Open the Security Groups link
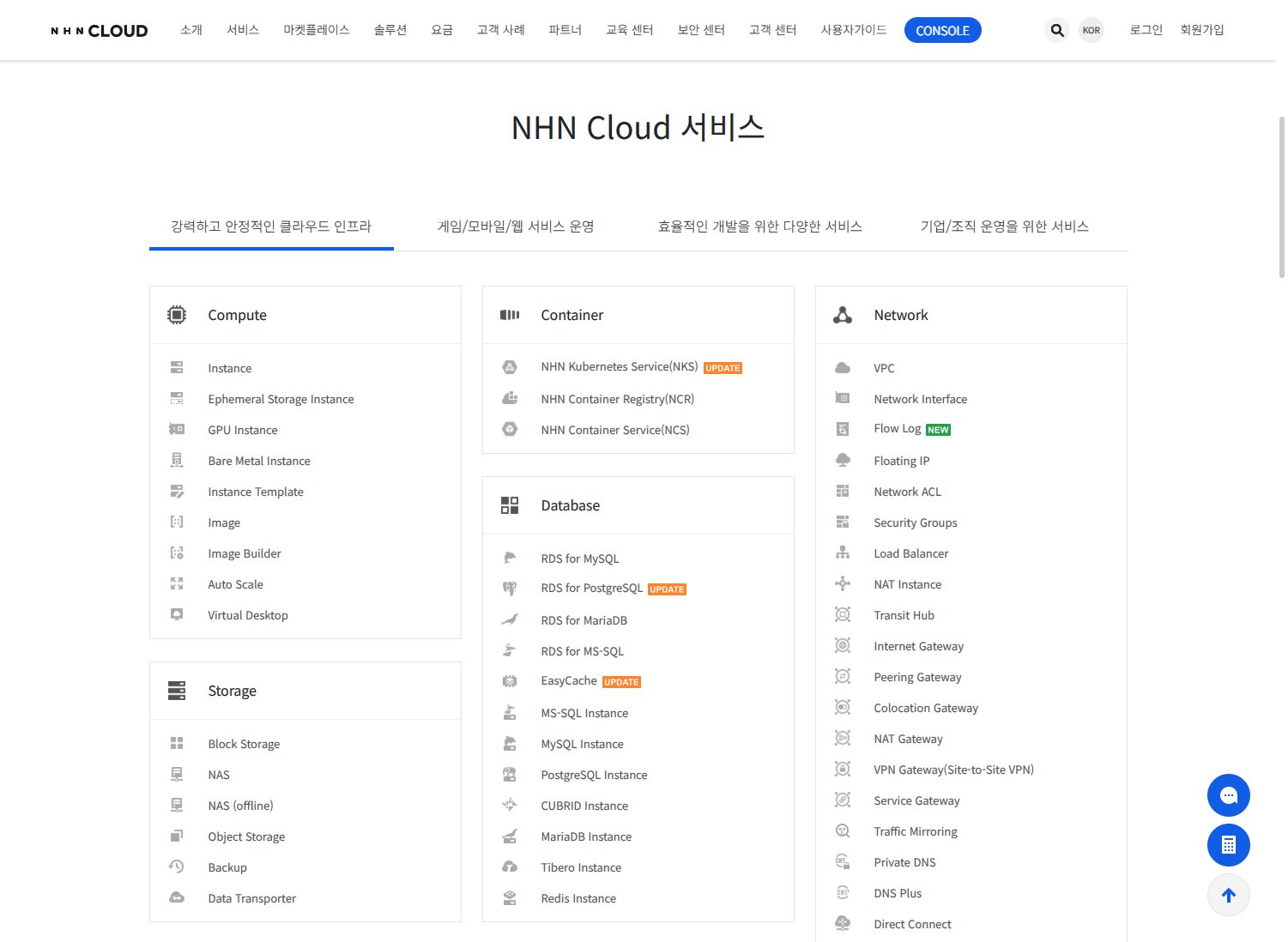1288x942 pixels. pos(916,522)
